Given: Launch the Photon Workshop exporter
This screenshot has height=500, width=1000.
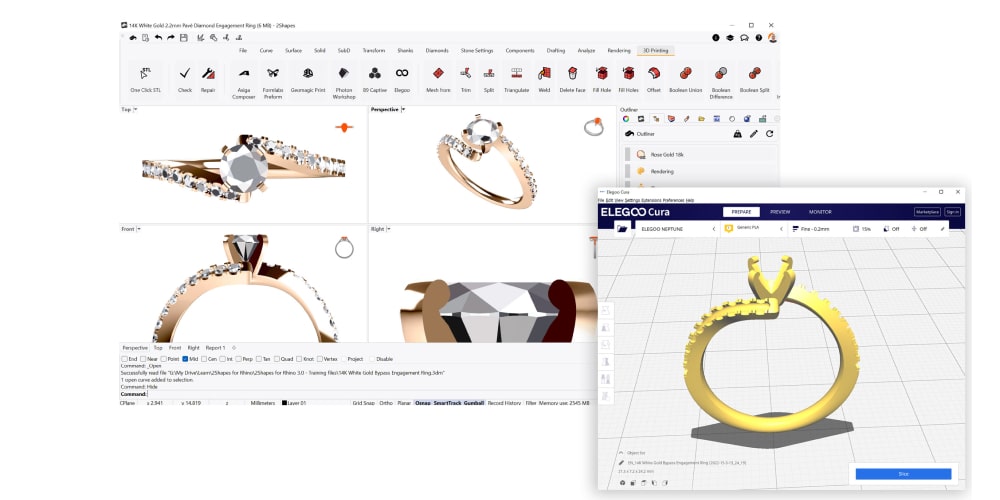Looking at the screenshot, I should (x=344, y=77).
